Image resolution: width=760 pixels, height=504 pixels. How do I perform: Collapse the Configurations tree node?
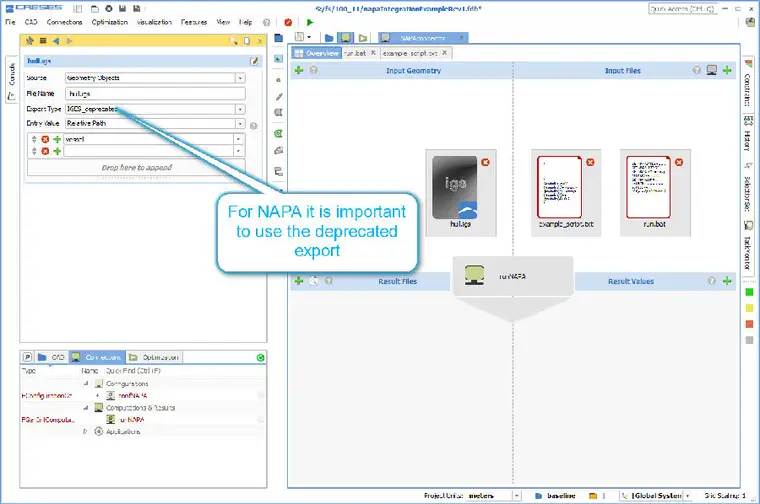[x=86, y=383]
